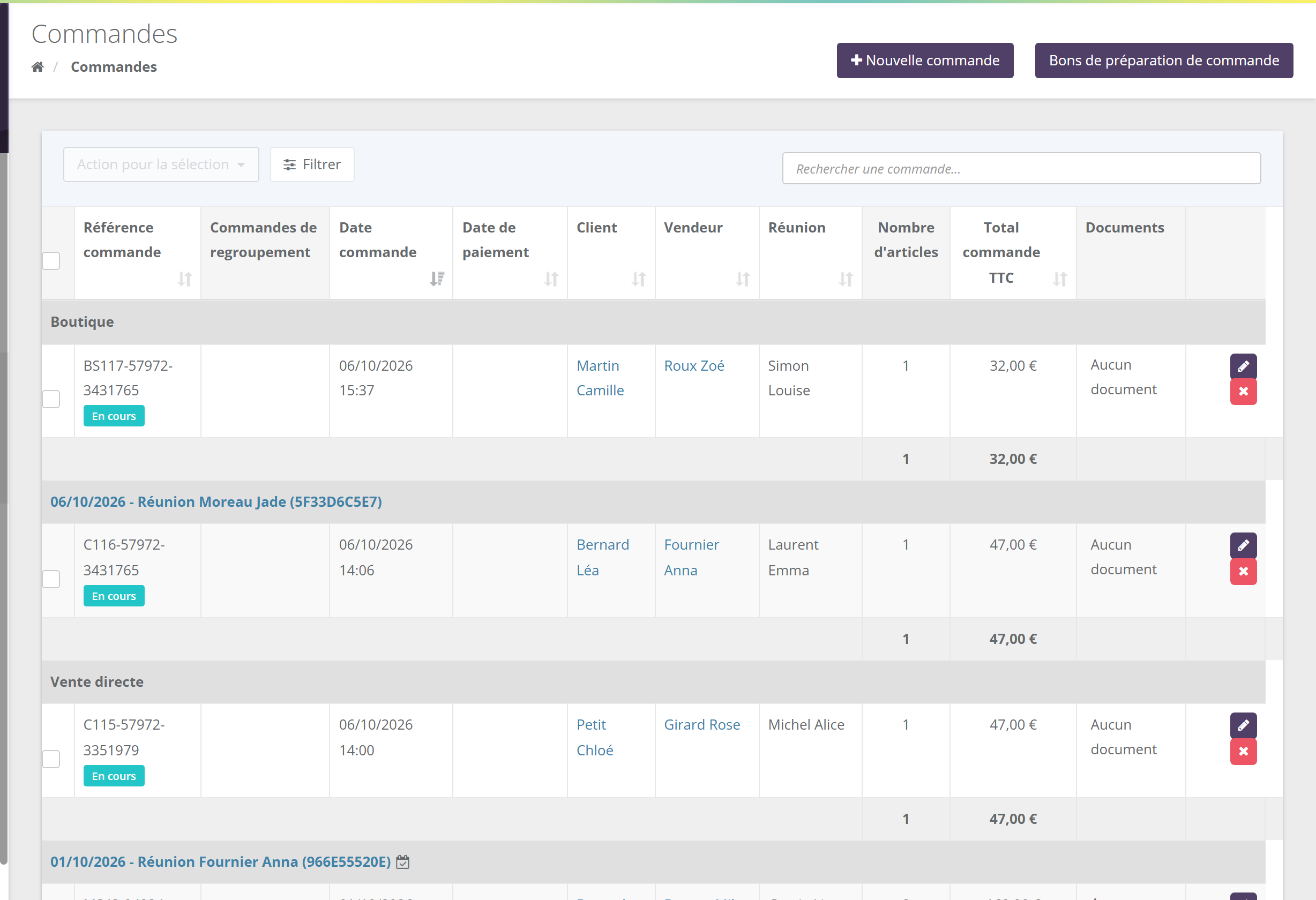Sort by Client column arrows

pyautogui.click(x=639, y=279)
